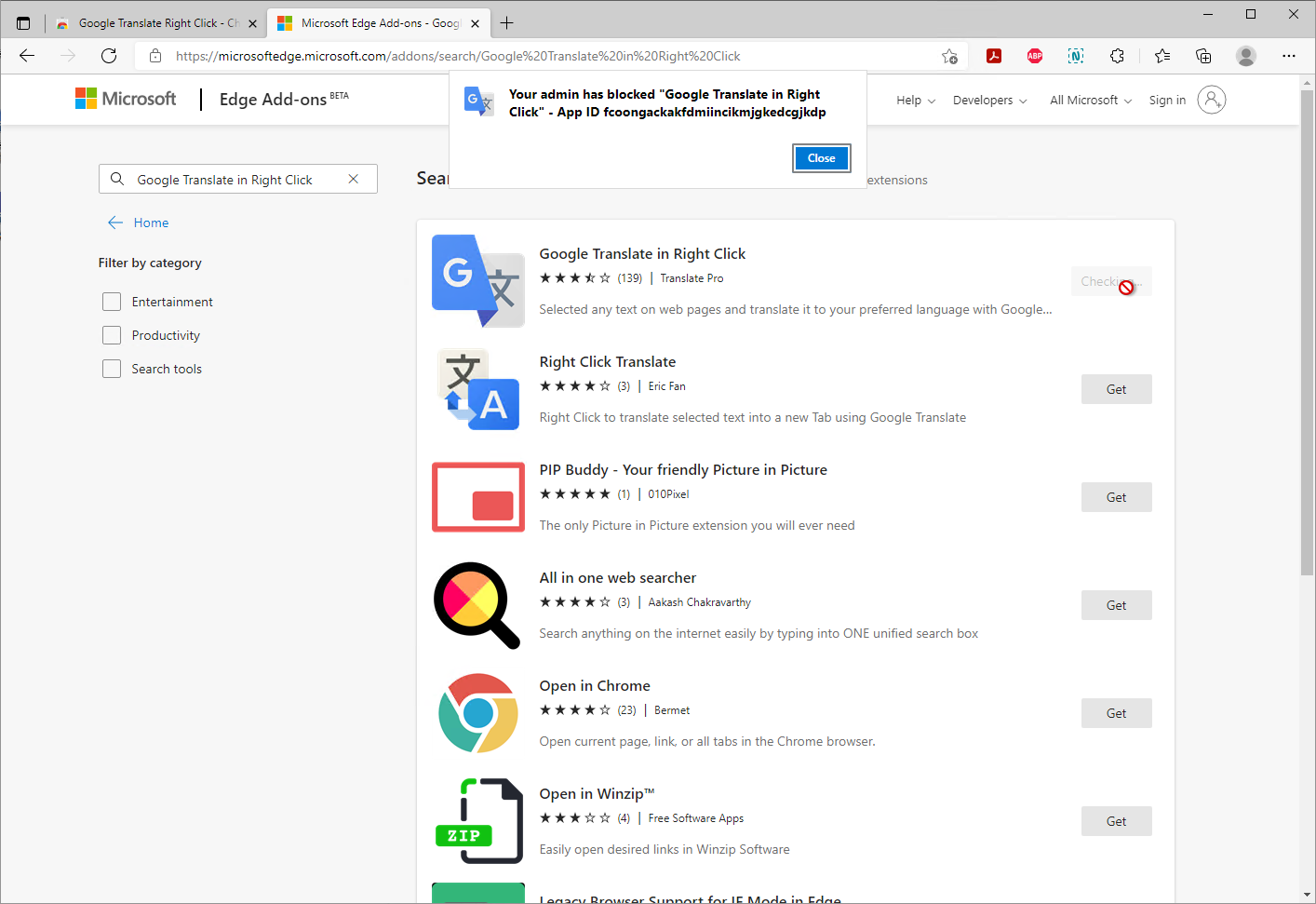Open a new browser tab
The width and height of the screenshot is (1316, 904).
click(507, 23)
